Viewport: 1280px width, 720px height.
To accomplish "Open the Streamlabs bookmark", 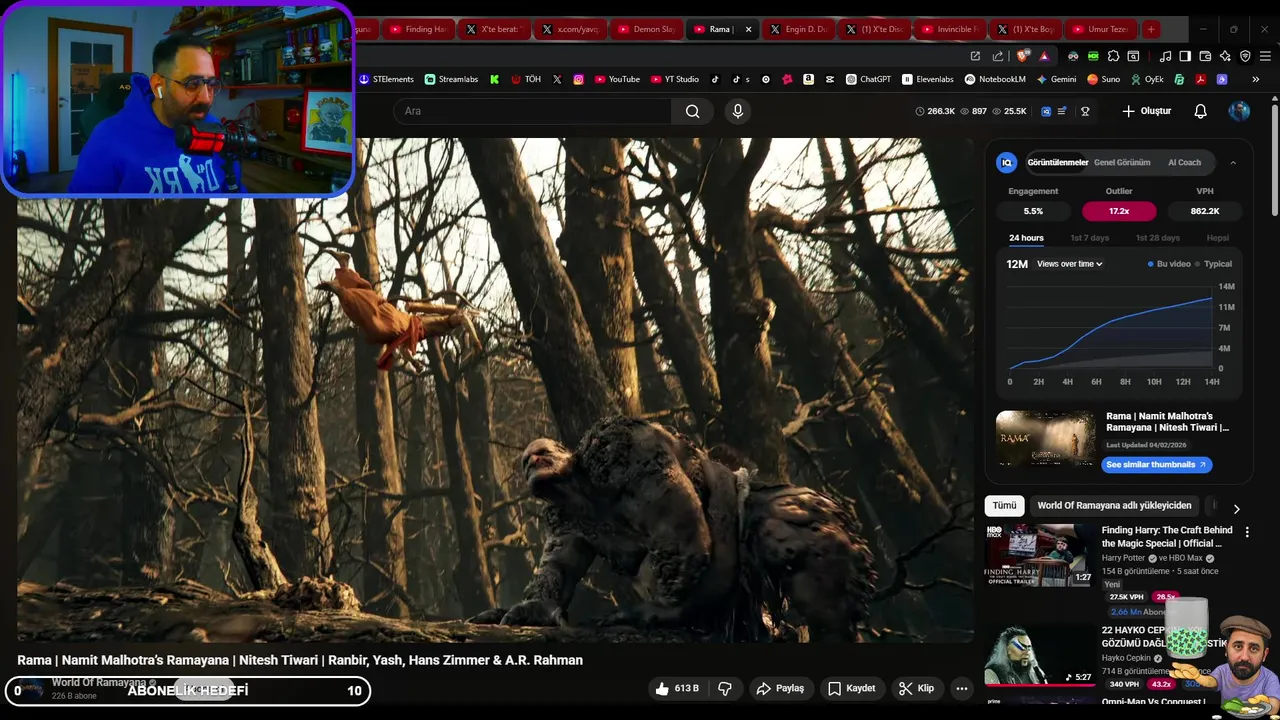I will pos(451,79).
